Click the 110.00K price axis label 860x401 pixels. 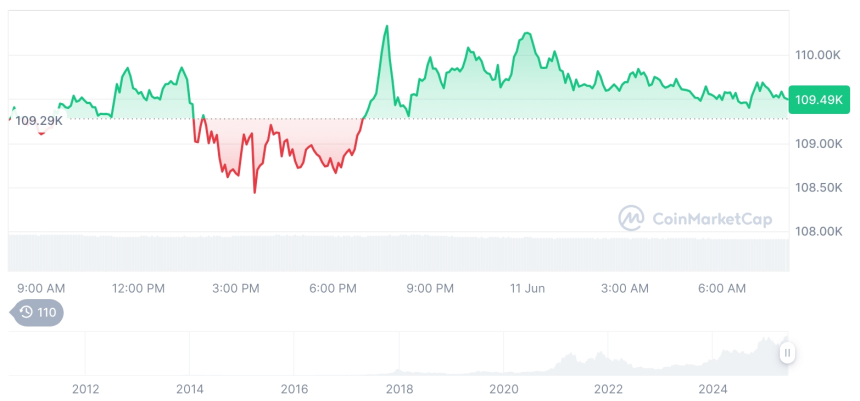coord(817,55)
